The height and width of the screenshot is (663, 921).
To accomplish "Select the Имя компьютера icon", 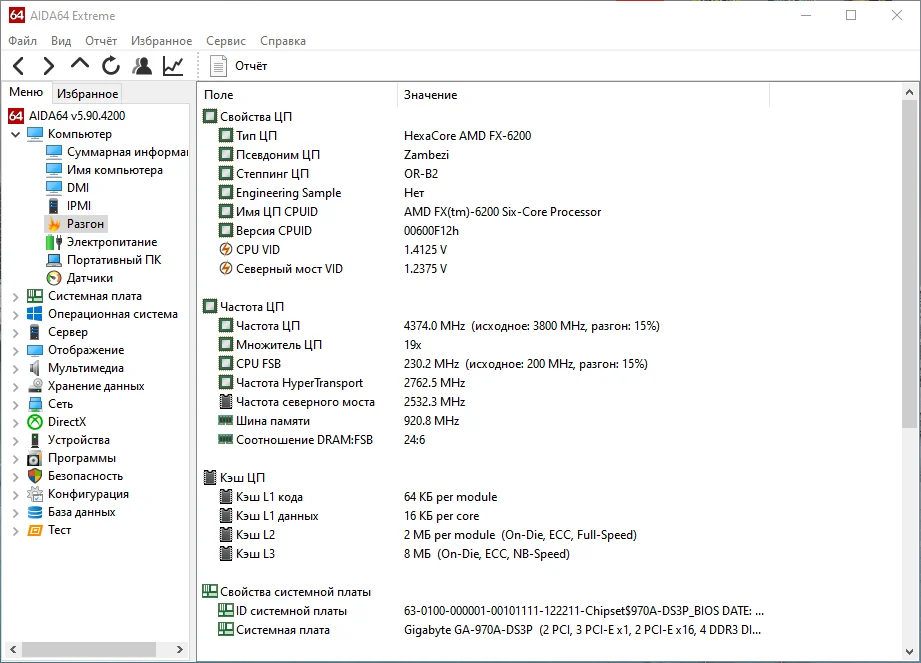I will coord(54,170).
